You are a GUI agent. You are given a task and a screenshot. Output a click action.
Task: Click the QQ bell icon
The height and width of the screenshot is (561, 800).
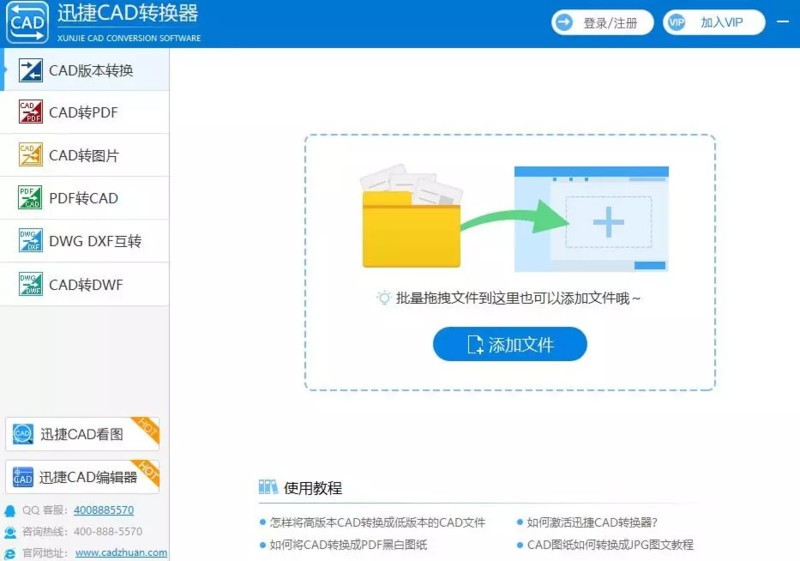pos(10,511)
